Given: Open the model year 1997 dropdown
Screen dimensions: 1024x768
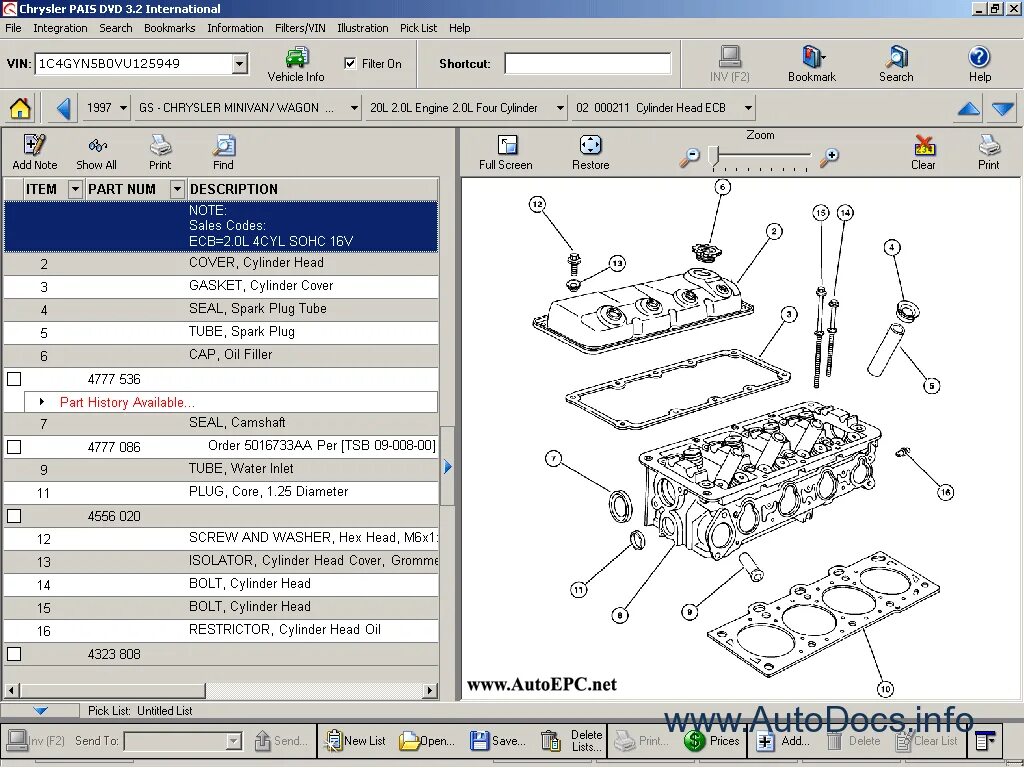Looking at the screenshot, I should (x=123, y=108).
